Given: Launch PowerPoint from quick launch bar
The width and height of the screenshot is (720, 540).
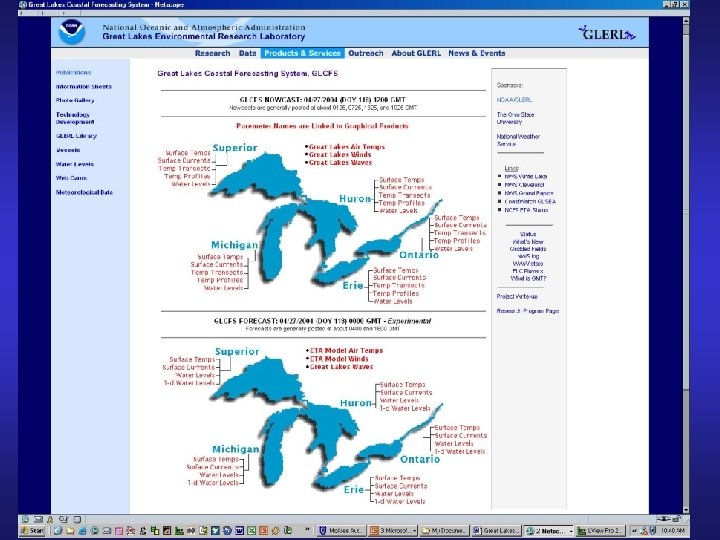Looking at the screenshot, I should tap(263, 530).
